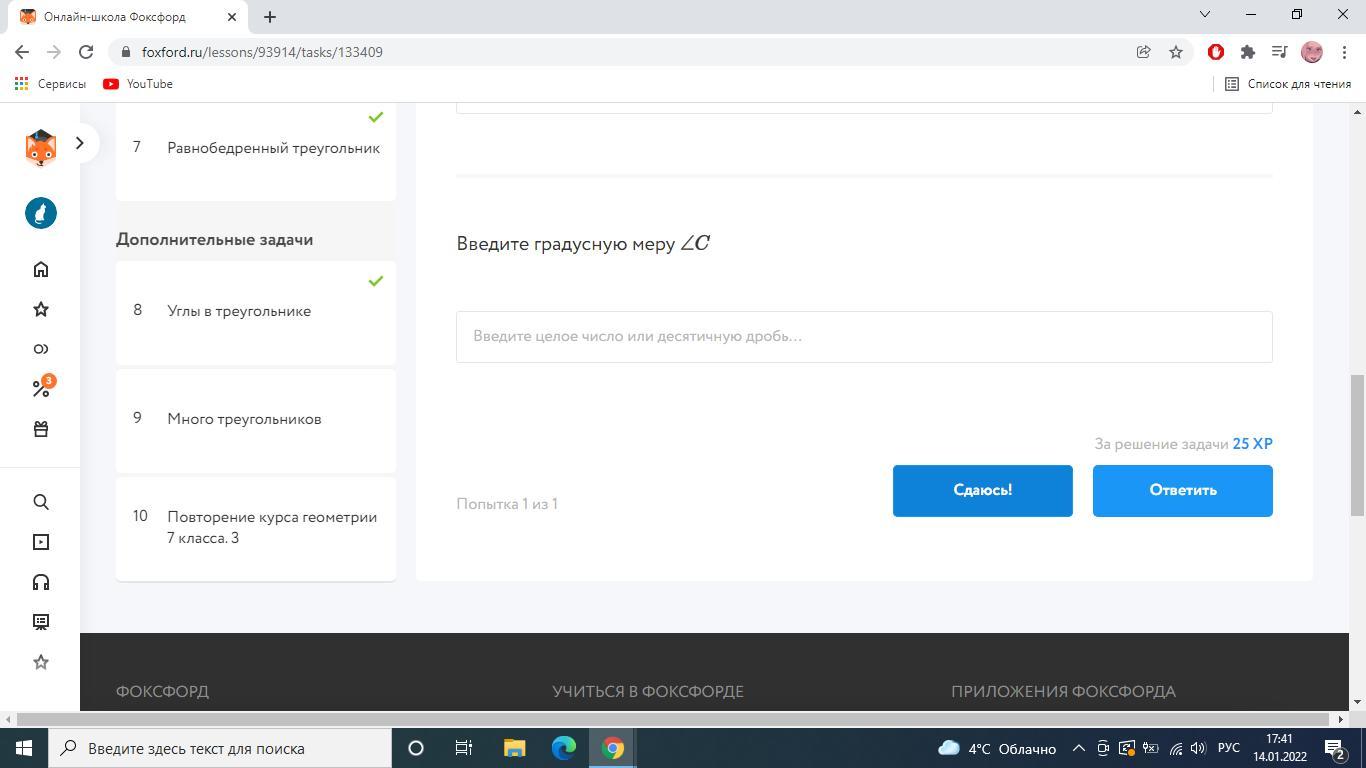
Task: Open Cortana circle icon in taskbar
Action: click(x=416, y=748)
